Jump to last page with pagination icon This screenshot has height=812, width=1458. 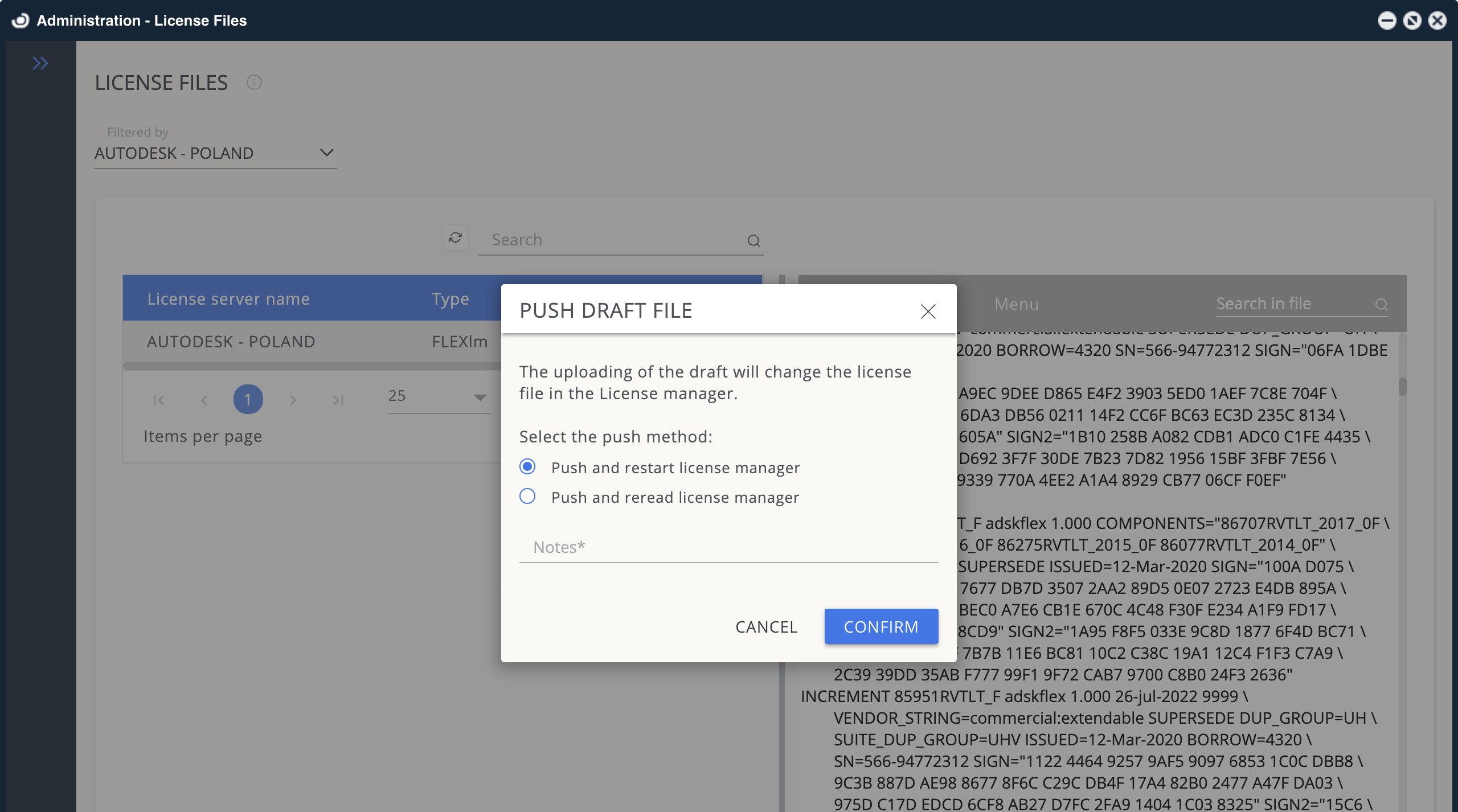(338, 399)
